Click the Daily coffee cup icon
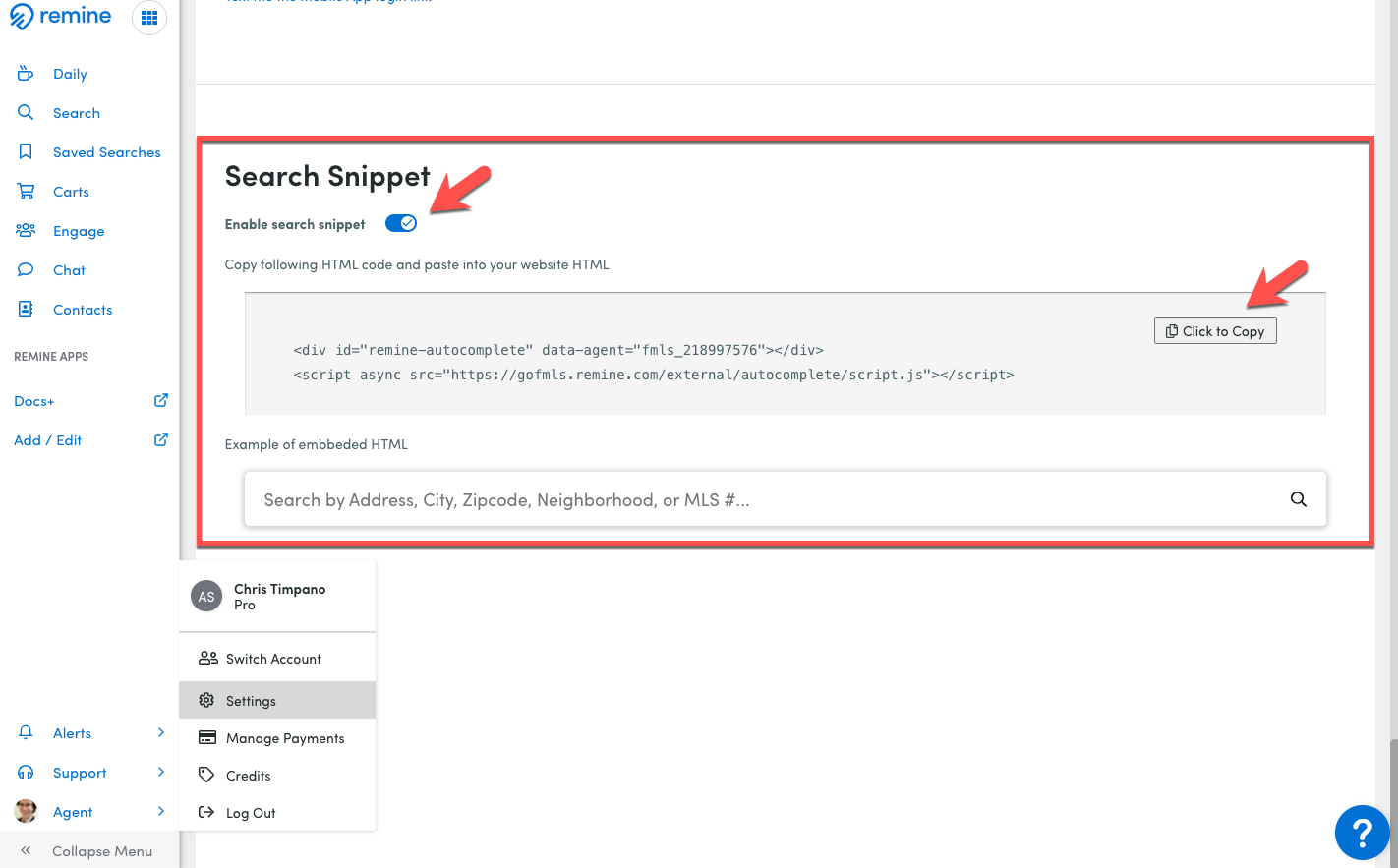 (26, 73)
